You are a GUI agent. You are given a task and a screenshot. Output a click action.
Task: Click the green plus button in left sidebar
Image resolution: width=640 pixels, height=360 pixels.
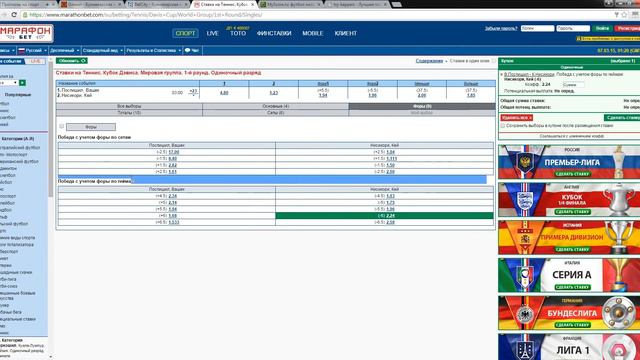click(x=22, y=83)
